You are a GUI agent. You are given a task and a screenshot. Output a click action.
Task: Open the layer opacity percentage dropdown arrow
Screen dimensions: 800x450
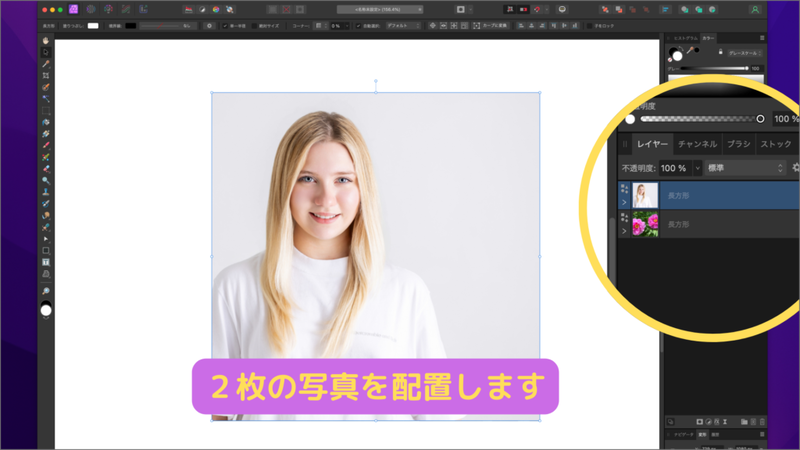tap(697, 168)
